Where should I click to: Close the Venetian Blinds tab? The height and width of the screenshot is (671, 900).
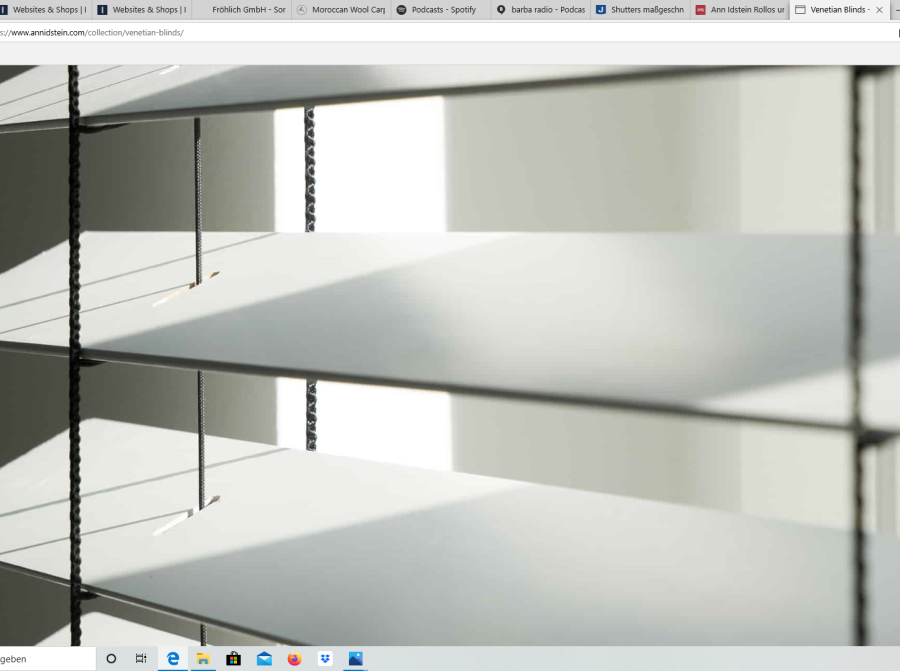pyautogui.click(x=879, y=10)
